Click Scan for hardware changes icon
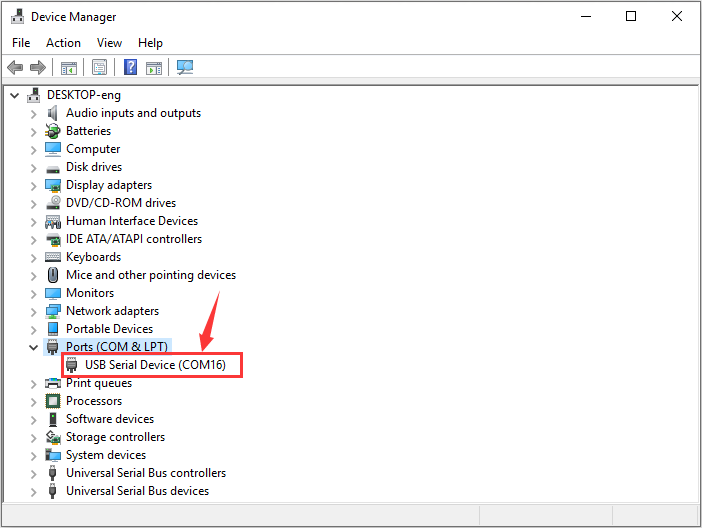The height and width of the screenshot is (528, 702). tap(185, 67)
